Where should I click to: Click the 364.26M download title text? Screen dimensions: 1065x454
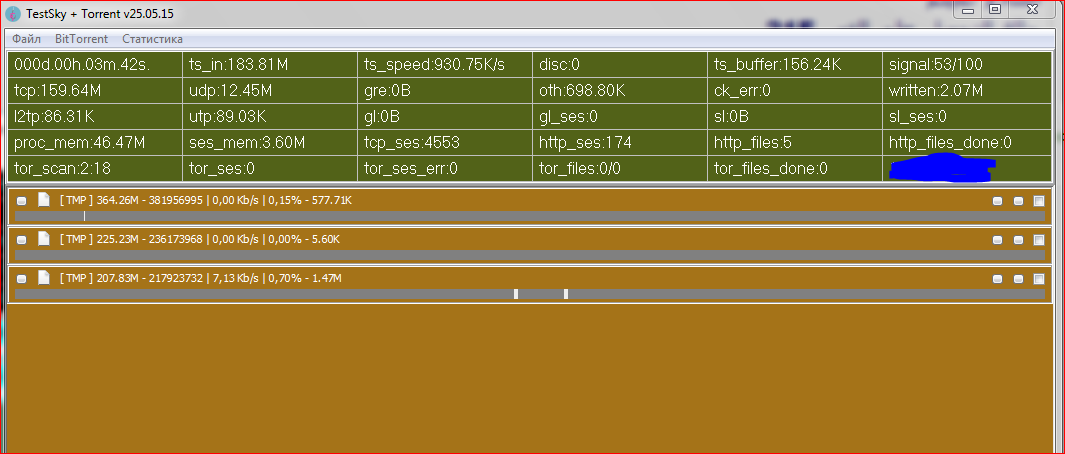pyautogui.click(x=205, y=201)
